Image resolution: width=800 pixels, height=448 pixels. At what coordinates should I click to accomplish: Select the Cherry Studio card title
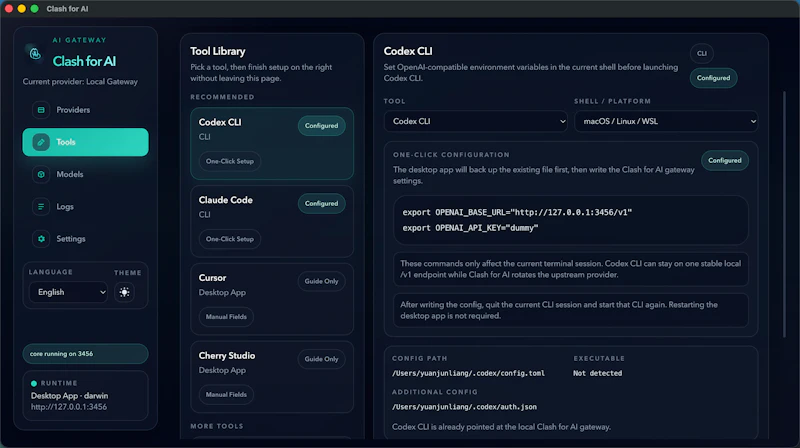coord(227,356)
